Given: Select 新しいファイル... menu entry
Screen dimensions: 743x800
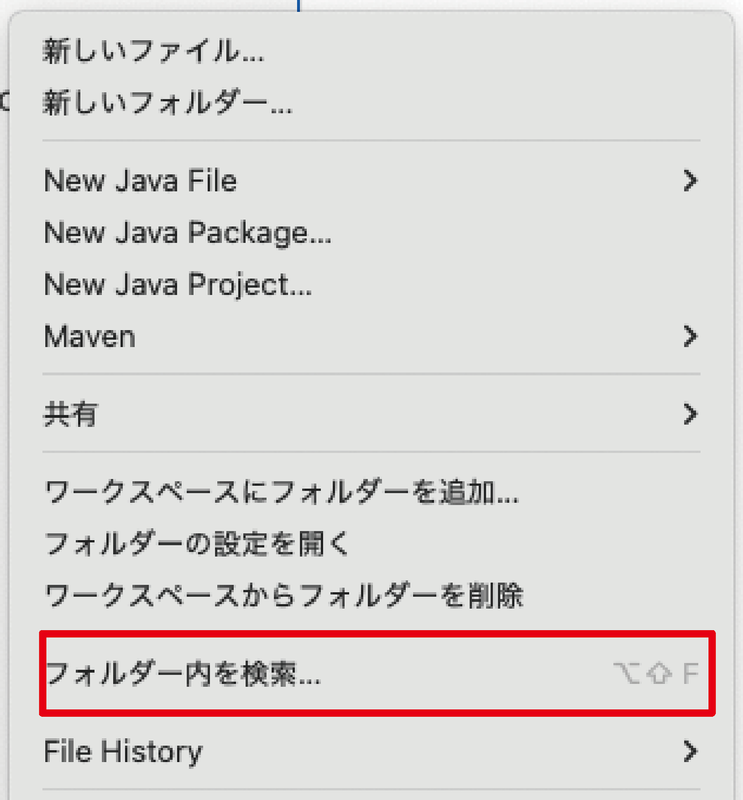Looking at the screenshot, I should 153,54.
